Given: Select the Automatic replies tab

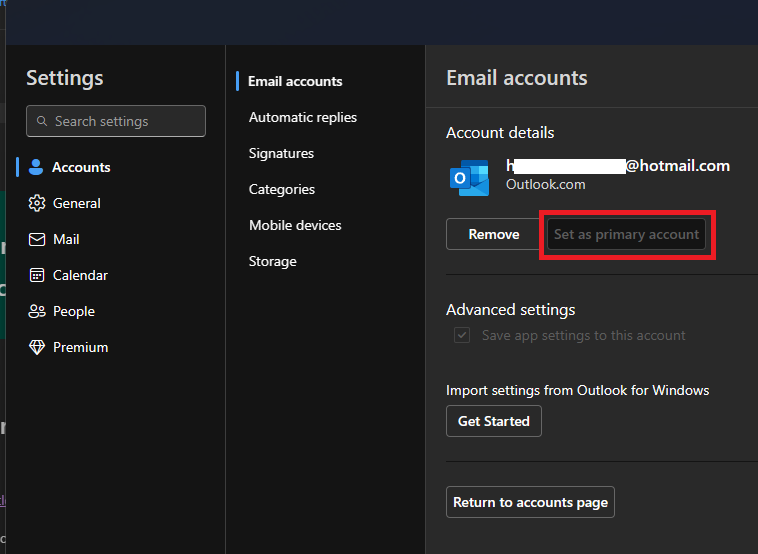Looking at the screenshot, I should click(x=303, y=117).
